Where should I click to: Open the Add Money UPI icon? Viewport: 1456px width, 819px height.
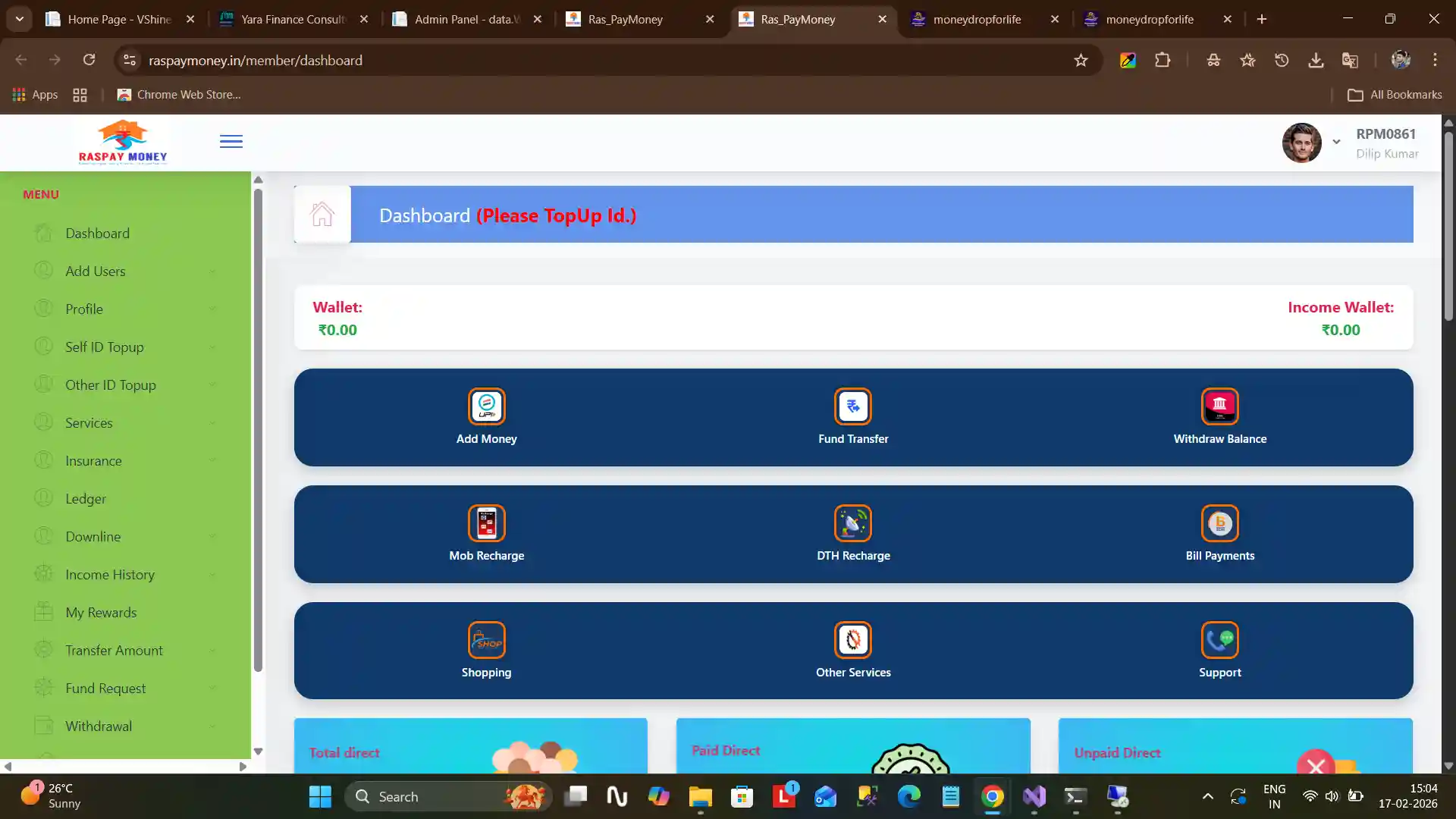click(x=486, y=406)
